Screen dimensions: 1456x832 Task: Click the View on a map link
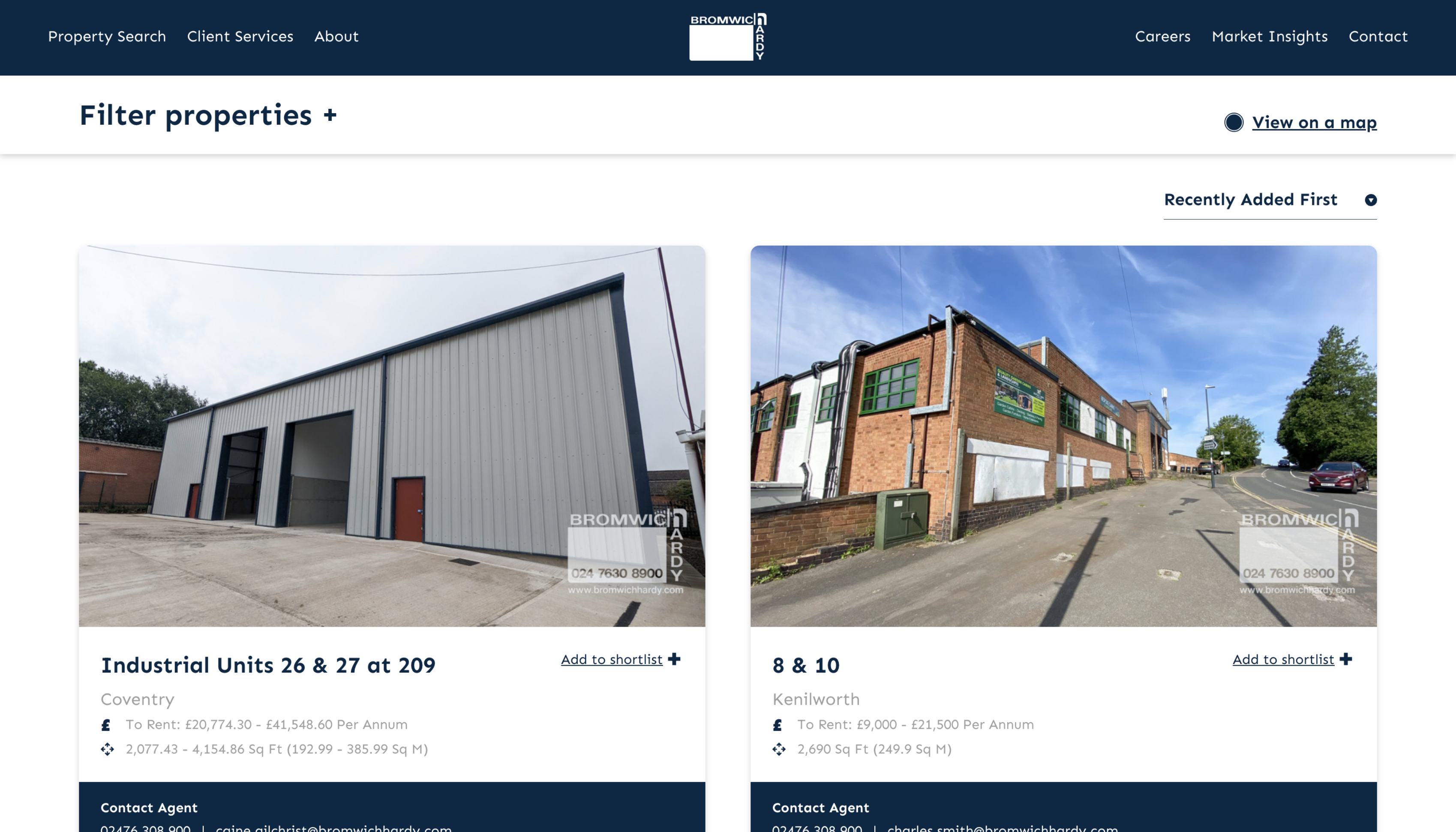pyautogui.click(x=1314, y=122)
